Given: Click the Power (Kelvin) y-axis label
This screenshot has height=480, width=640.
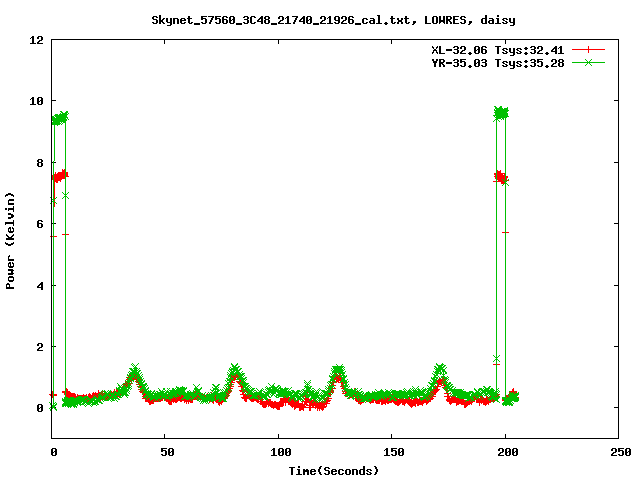Looking at the screenshot, I should tap(11, 239).
